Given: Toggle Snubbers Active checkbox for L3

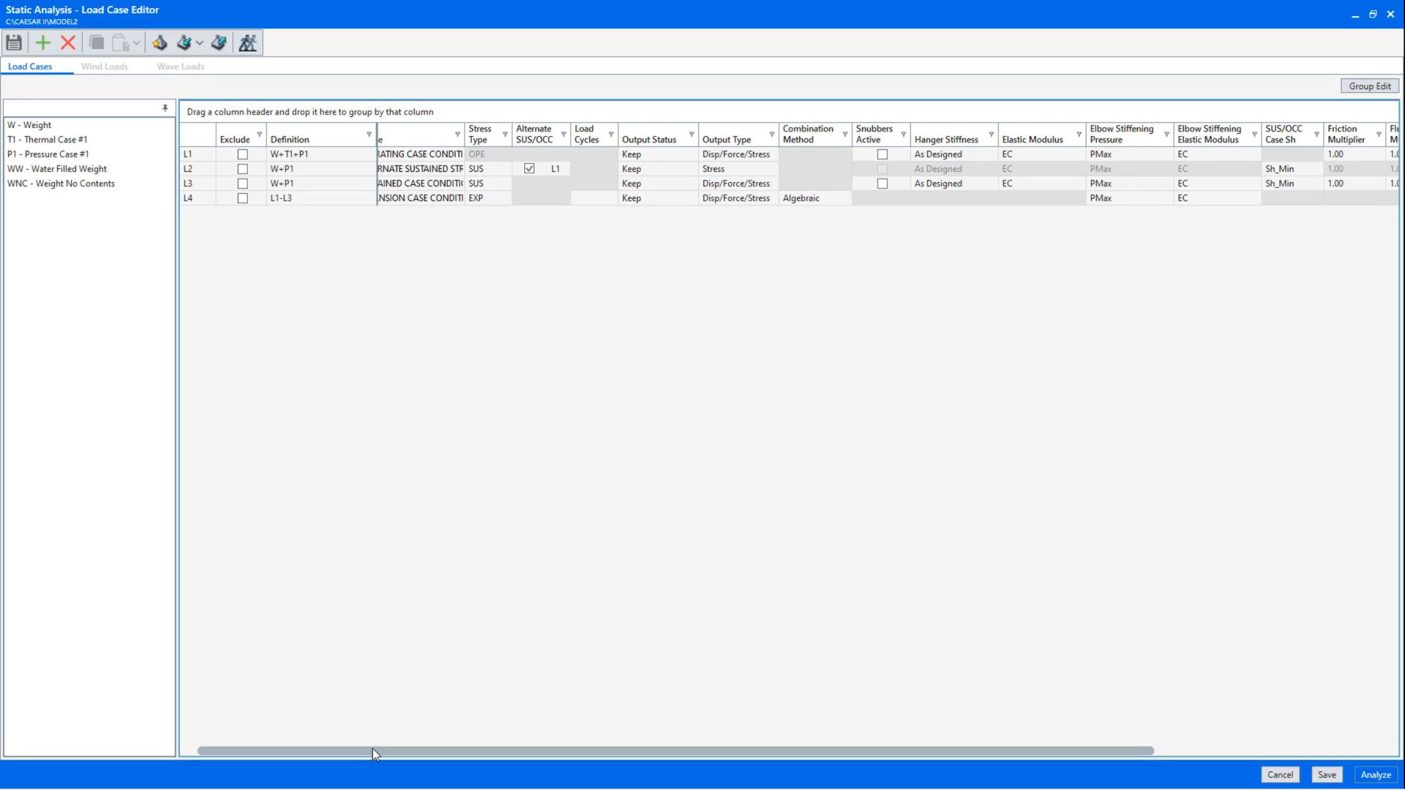Looking at the screenshot, I should (x=882, y=184).
